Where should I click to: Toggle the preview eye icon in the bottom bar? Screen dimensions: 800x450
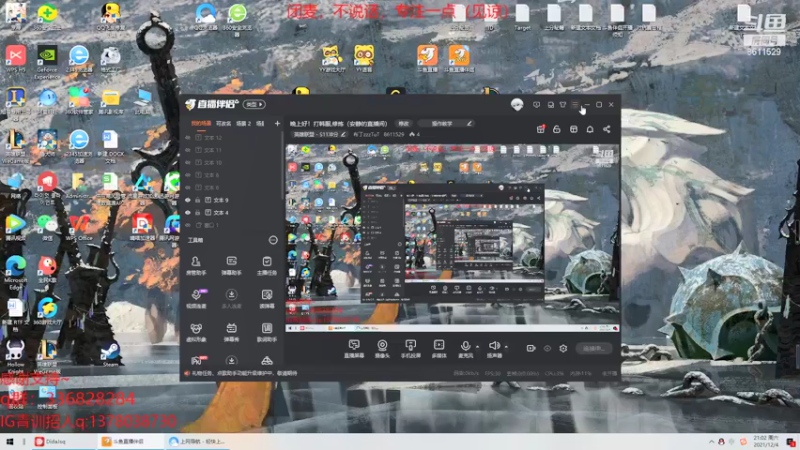click(547, 348)
